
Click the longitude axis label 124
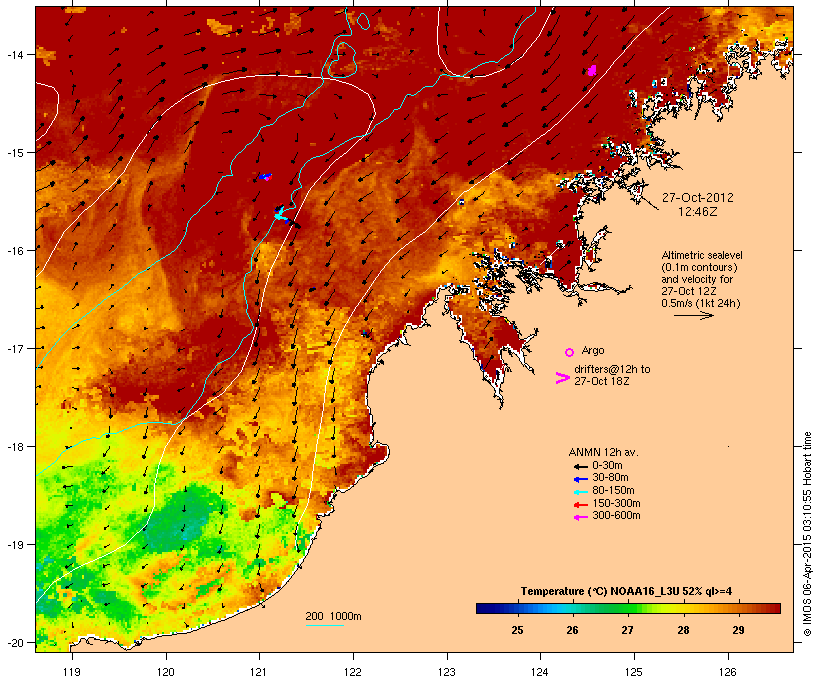[x=540, y=672]
